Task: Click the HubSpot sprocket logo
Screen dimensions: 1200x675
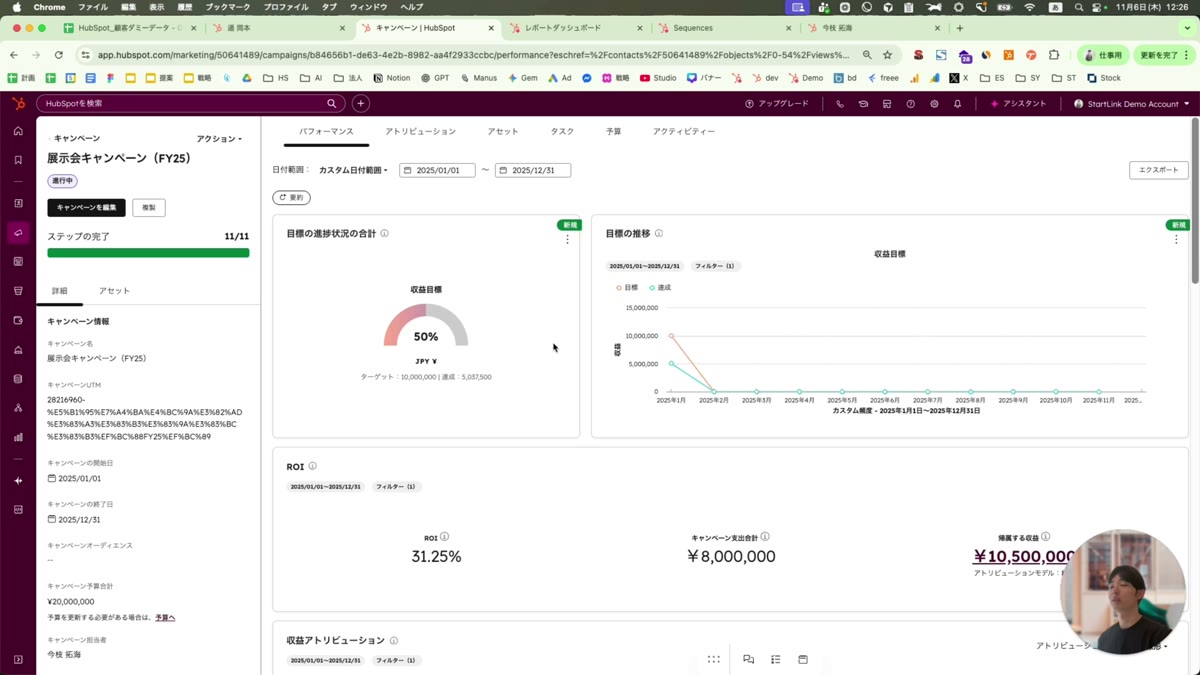Action: 18,104
